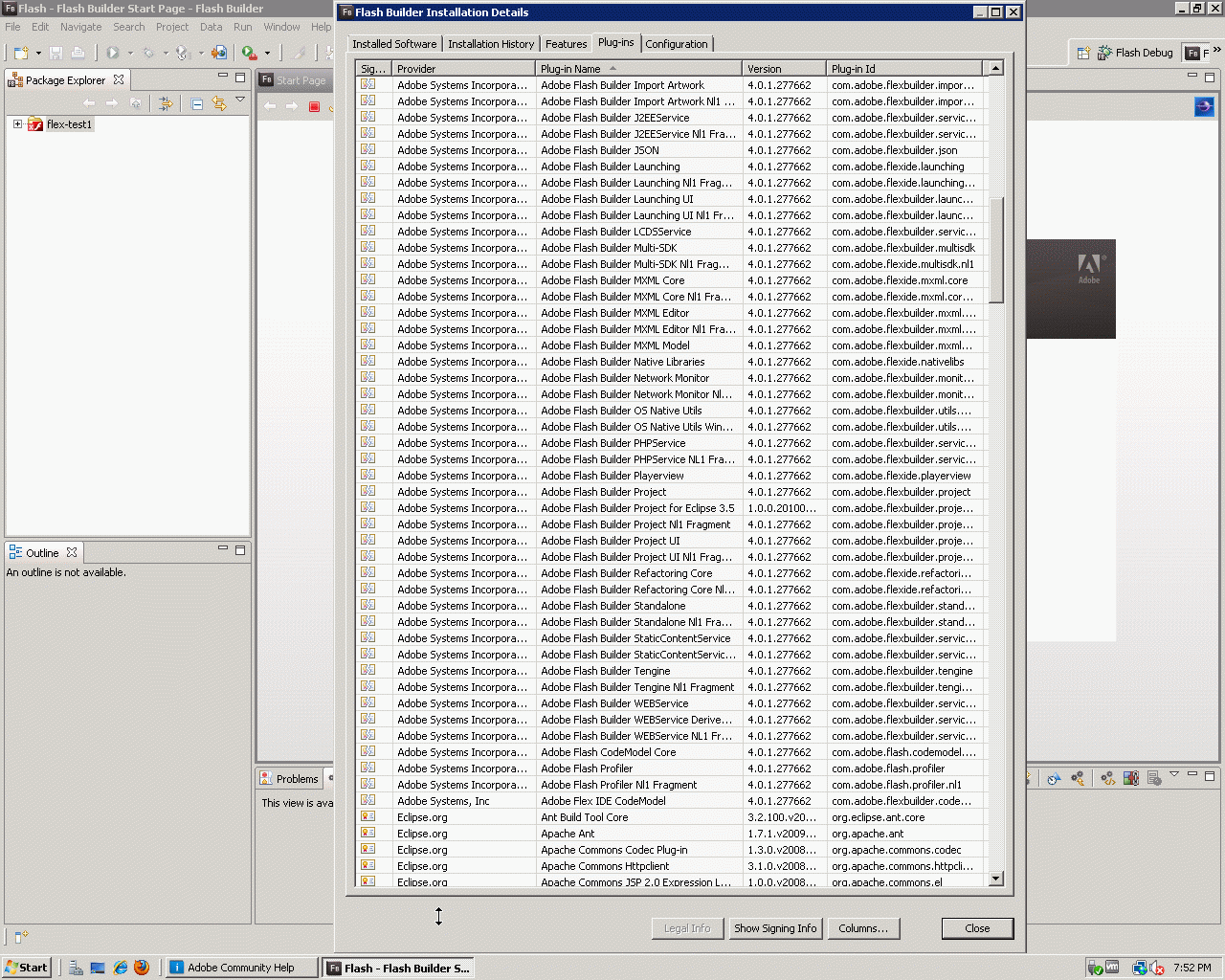
Task: Click the Show Desktop quick launch icon
Action: [x=98, y=968]
